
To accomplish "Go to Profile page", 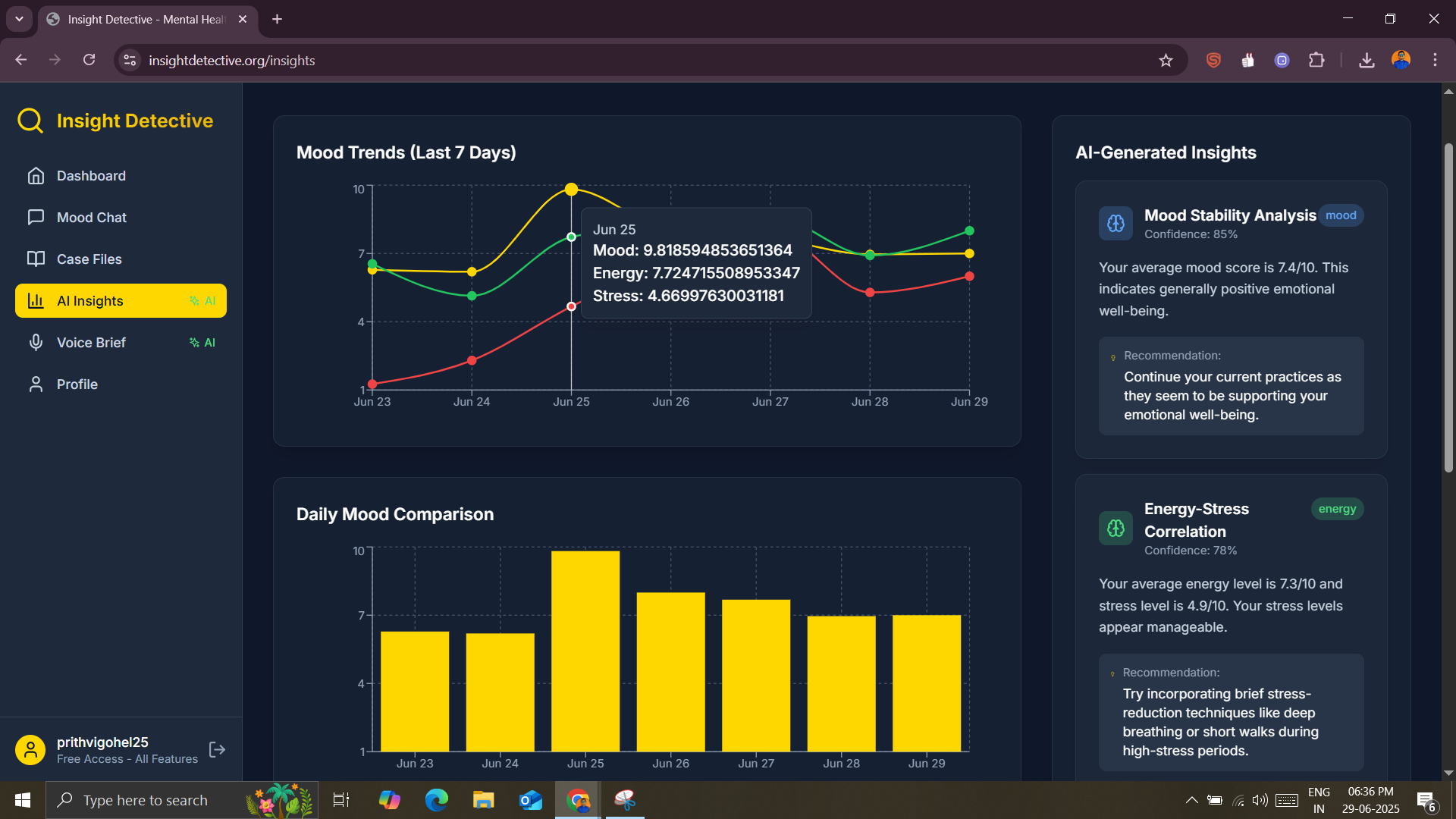I will coord(77,384).
